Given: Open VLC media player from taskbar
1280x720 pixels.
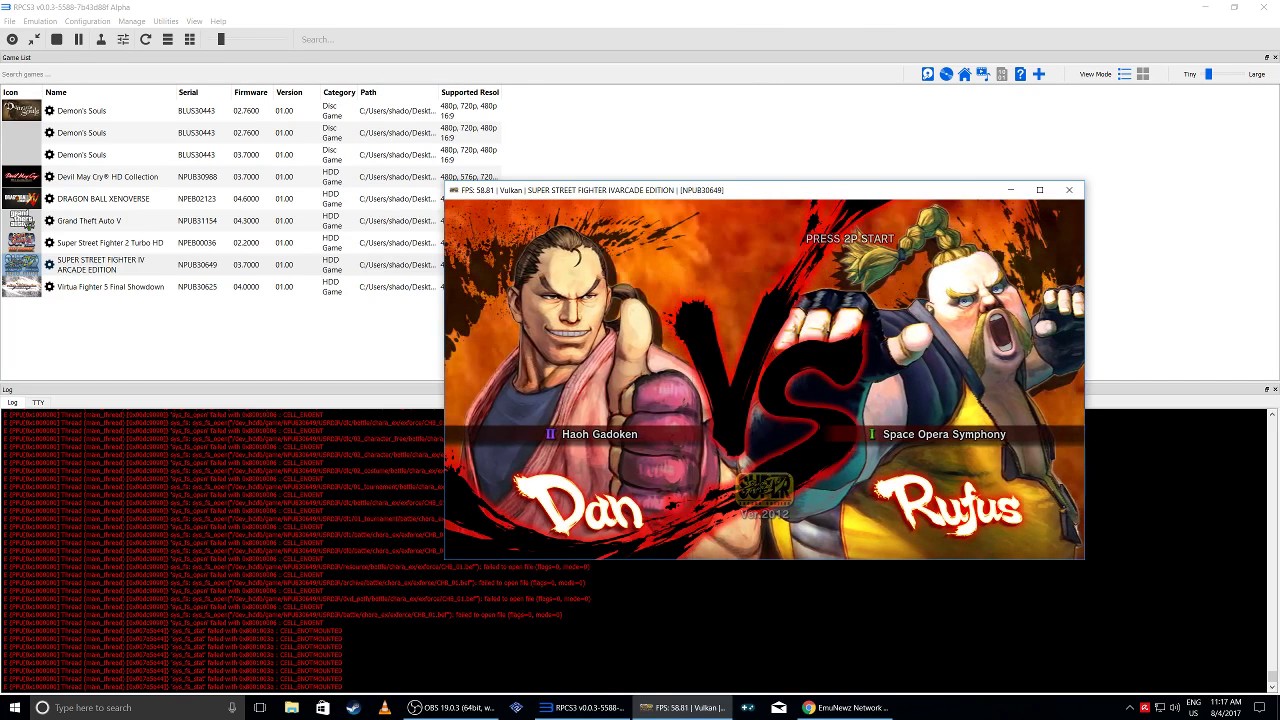Looking at the screenshot, I should [x=384, y=707].
